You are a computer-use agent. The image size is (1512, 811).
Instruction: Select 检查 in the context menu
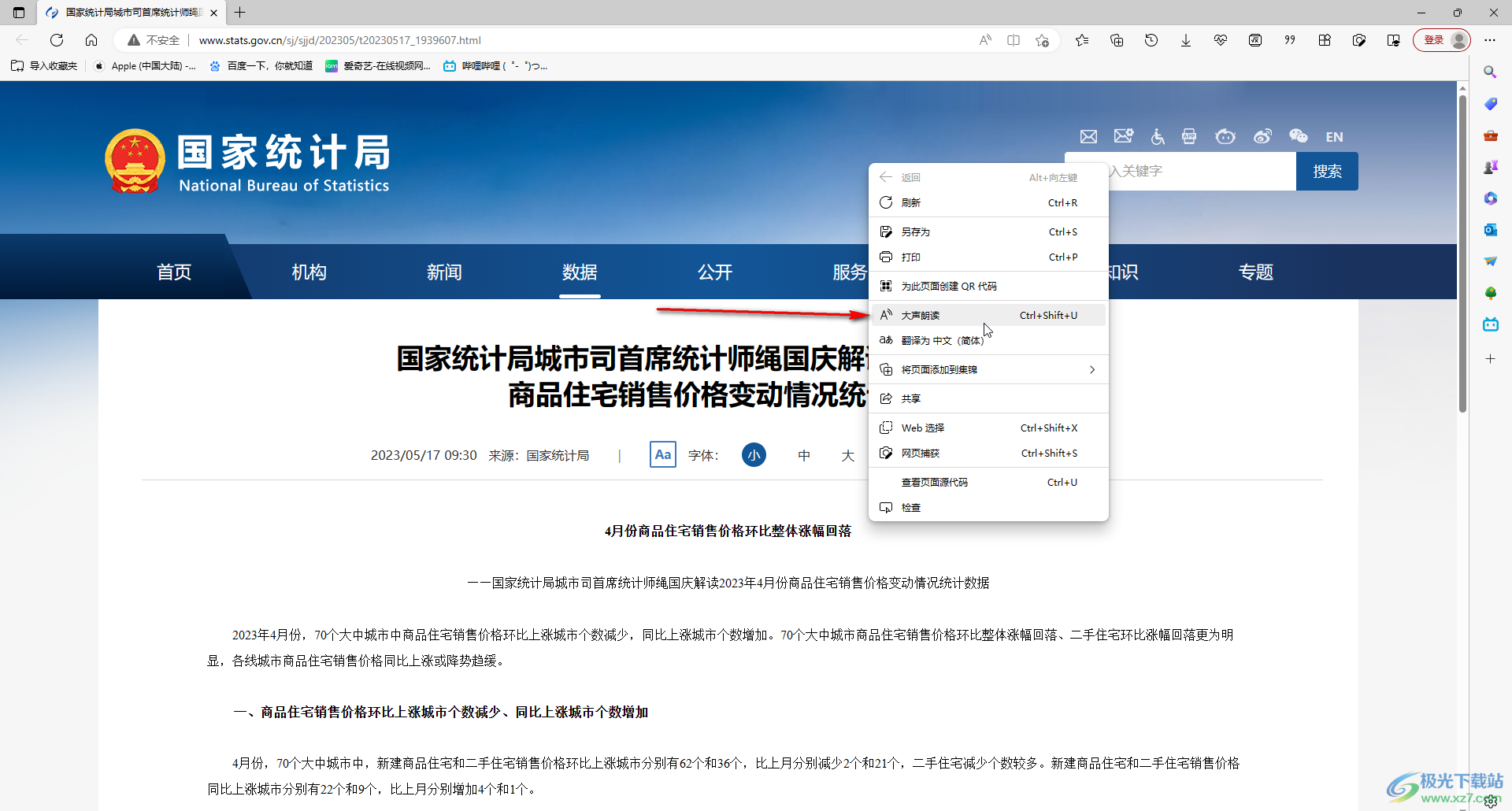pyautogui.click(x=988, y=508)
